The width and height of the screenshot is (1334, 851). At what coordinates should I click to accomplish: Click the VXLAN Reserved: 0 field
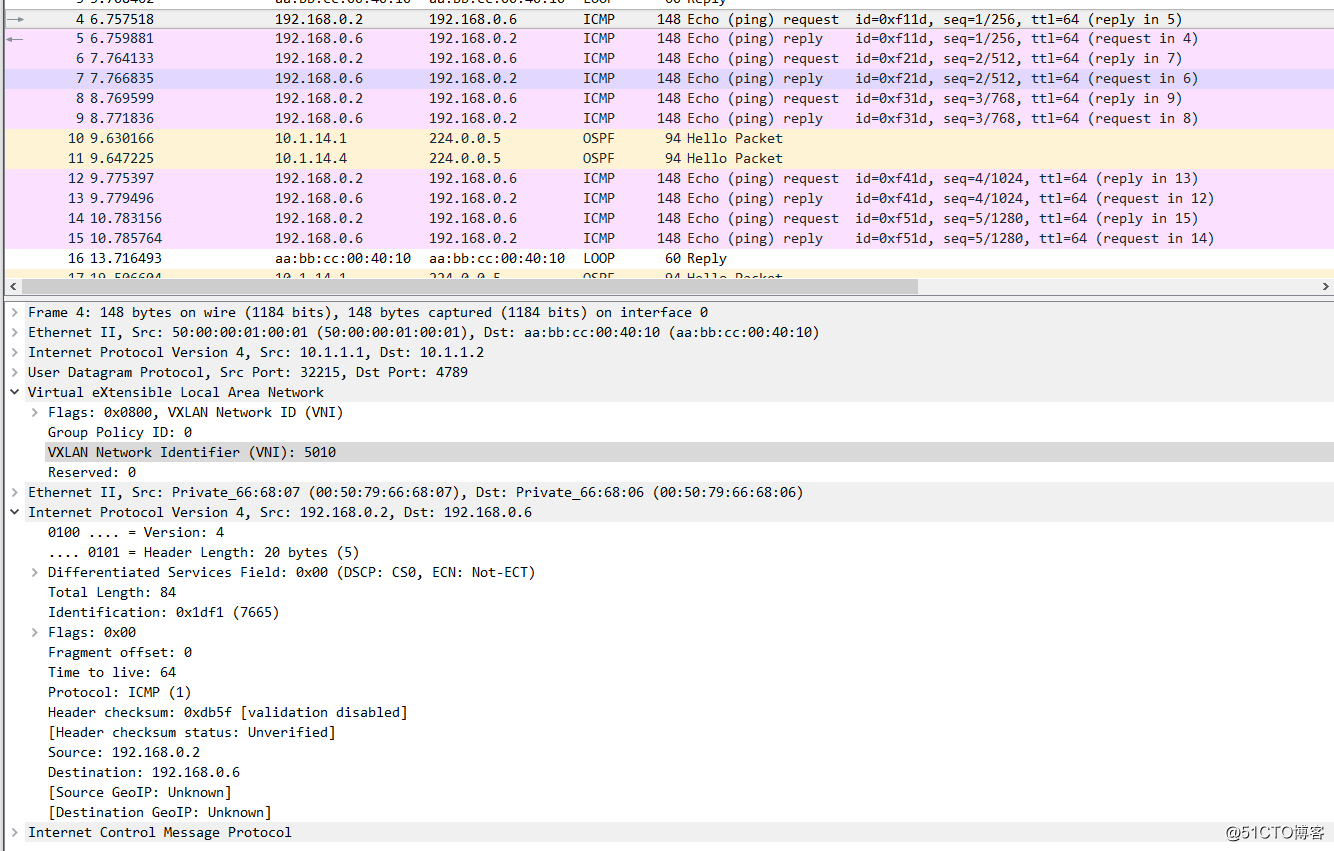click(92, 472)
